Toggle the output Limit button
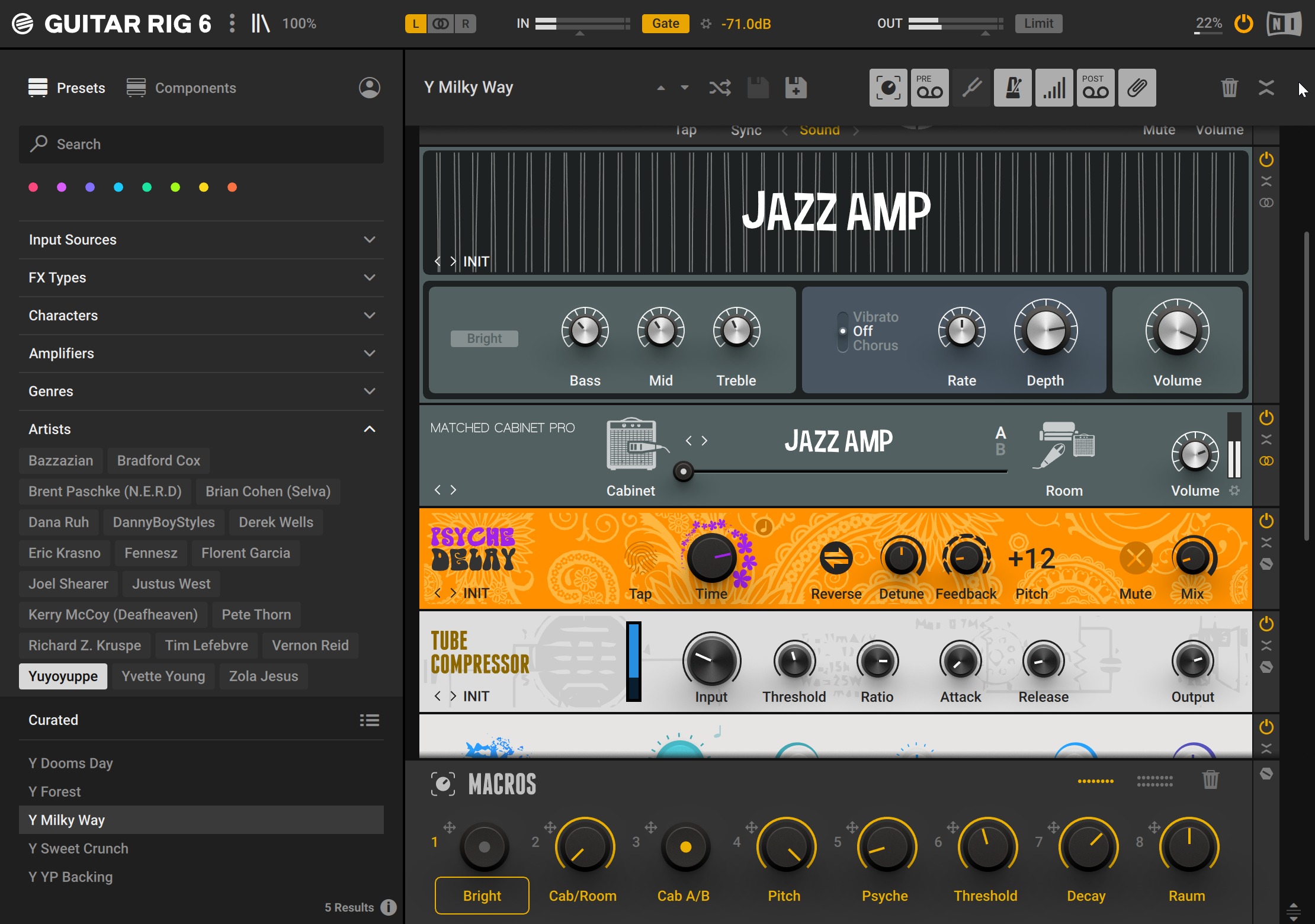Screen dimensions: 1315x924 pos(1038,24)
